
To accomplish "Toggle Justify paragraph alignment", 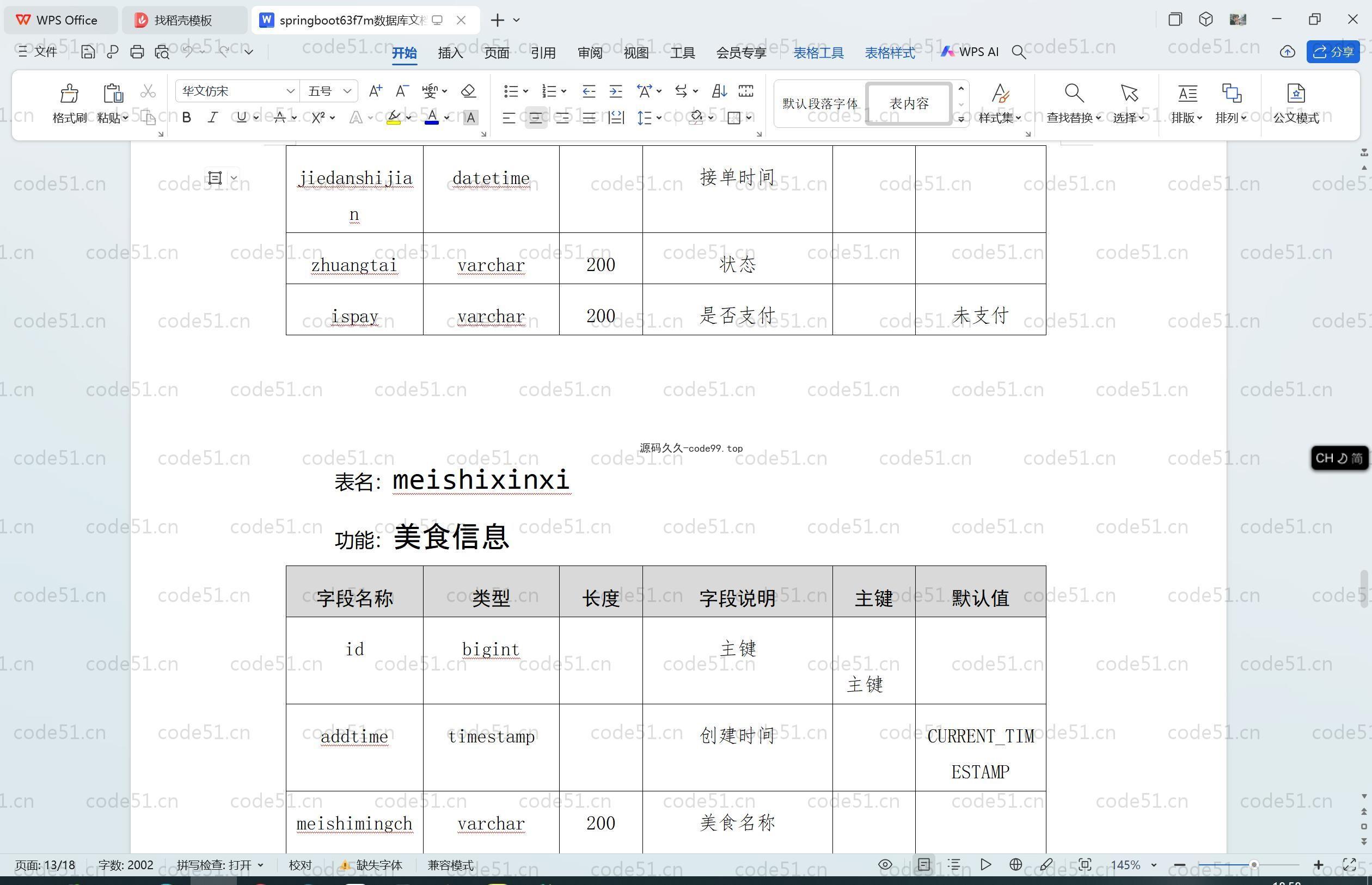I will (x=589, y=118).
